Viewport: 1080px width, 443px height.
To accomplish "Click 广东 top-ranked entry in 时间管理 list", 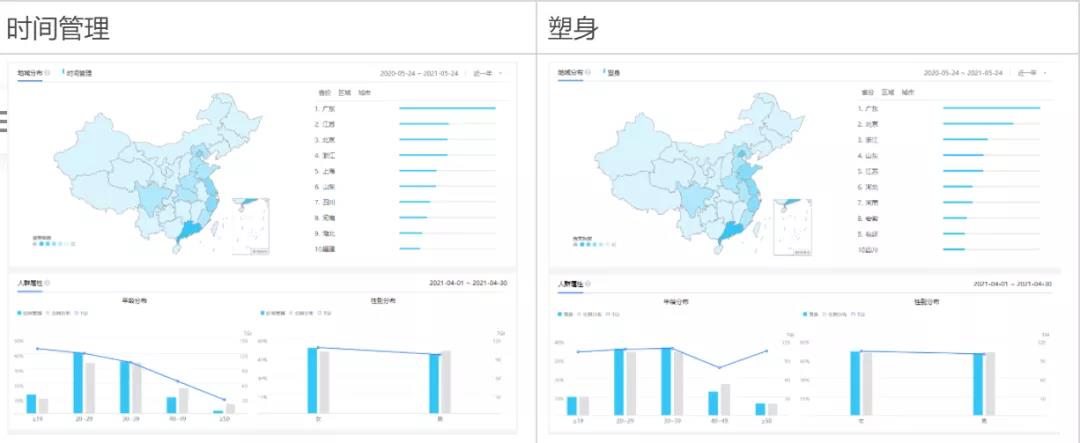I will (x=325, y=108).
